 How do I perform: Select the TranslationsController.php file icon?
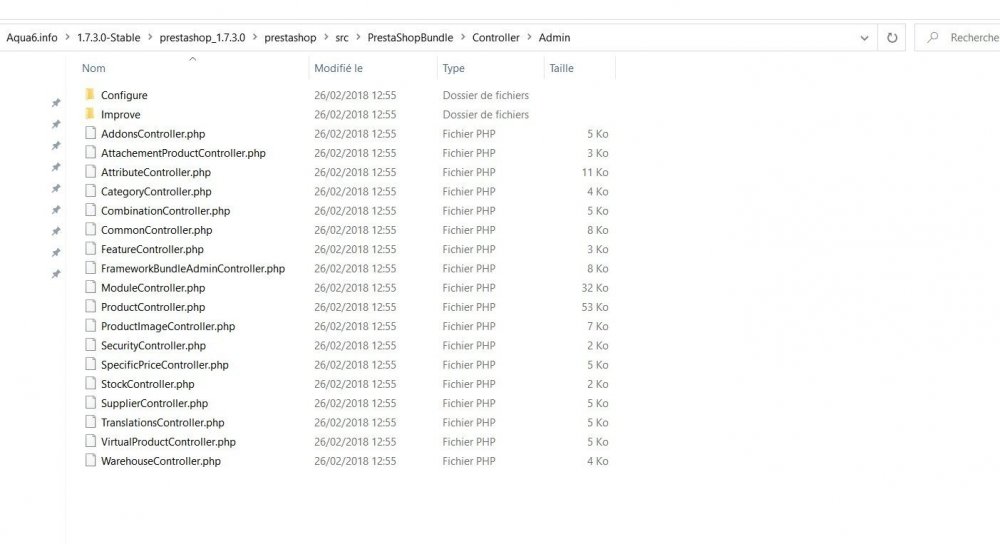pos(91,422)
